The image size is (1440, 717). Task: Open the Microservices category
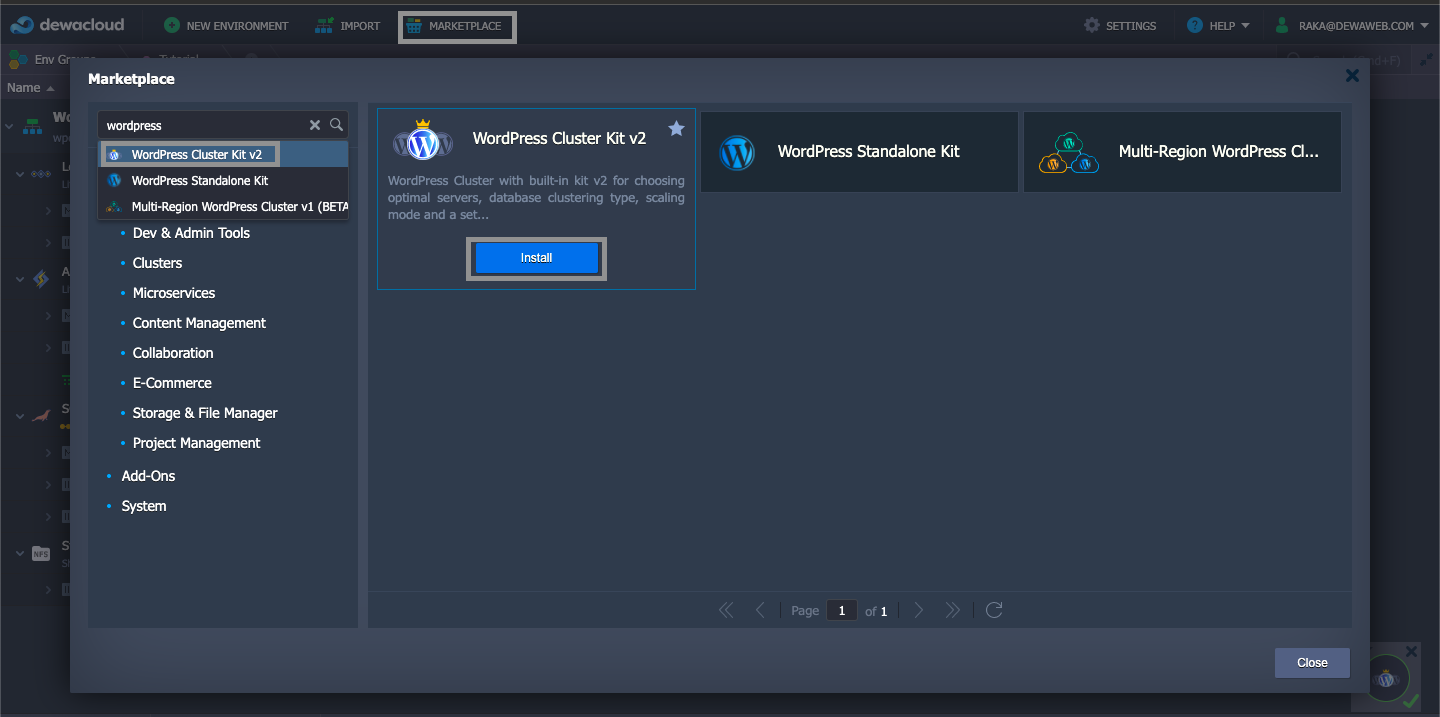pyautogui.click(x=174, y=293)
